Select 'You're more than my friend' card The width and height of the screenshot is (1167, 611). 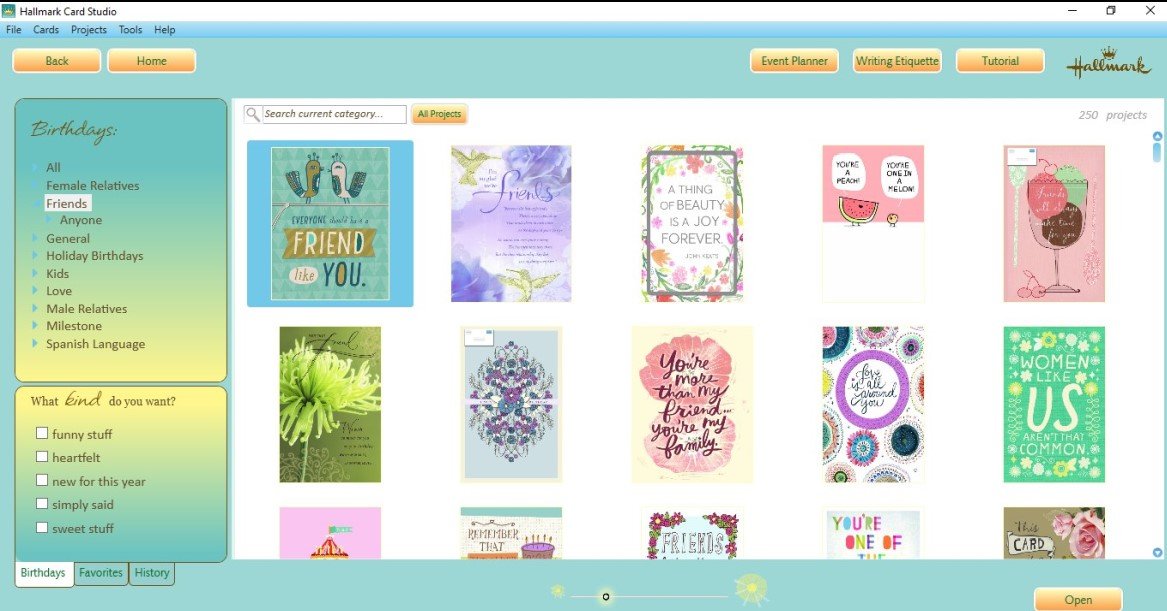(692, 404)
